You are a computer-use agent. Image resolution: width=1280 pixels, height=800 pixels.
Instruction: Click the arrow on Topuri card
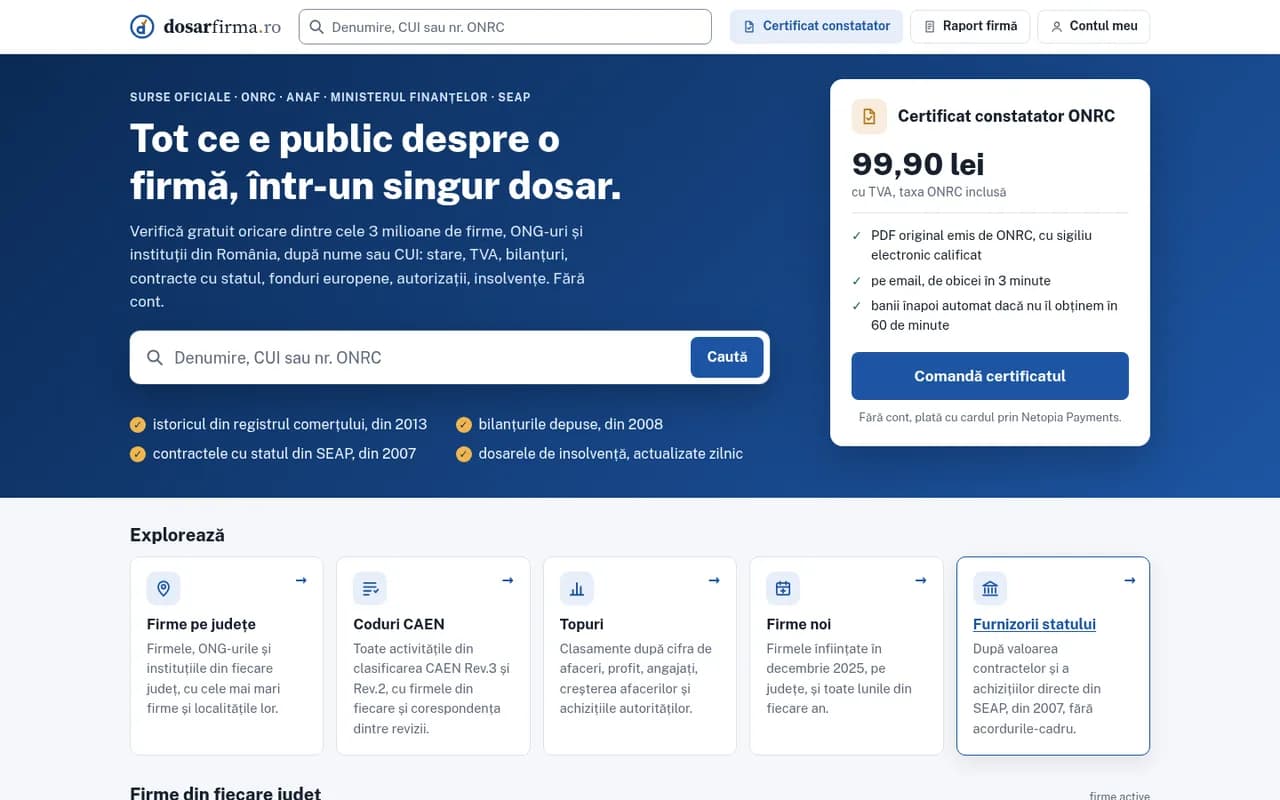(714, 580)
